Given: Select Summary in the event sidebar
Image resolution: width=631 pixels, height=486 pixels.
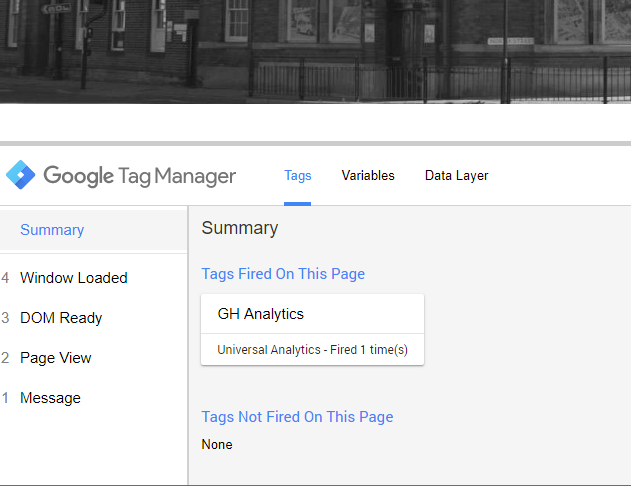Looking at the screenshot, I should point(93,230).
